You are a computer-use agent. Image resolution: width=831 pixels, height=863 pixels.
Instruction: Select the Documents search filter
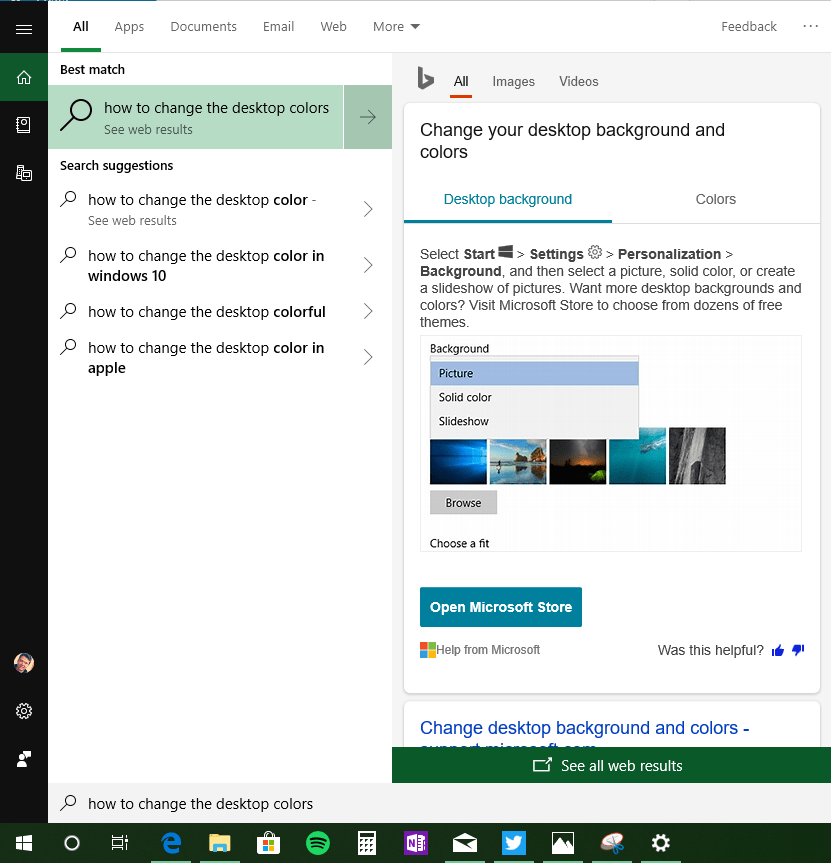coord(203,26)
